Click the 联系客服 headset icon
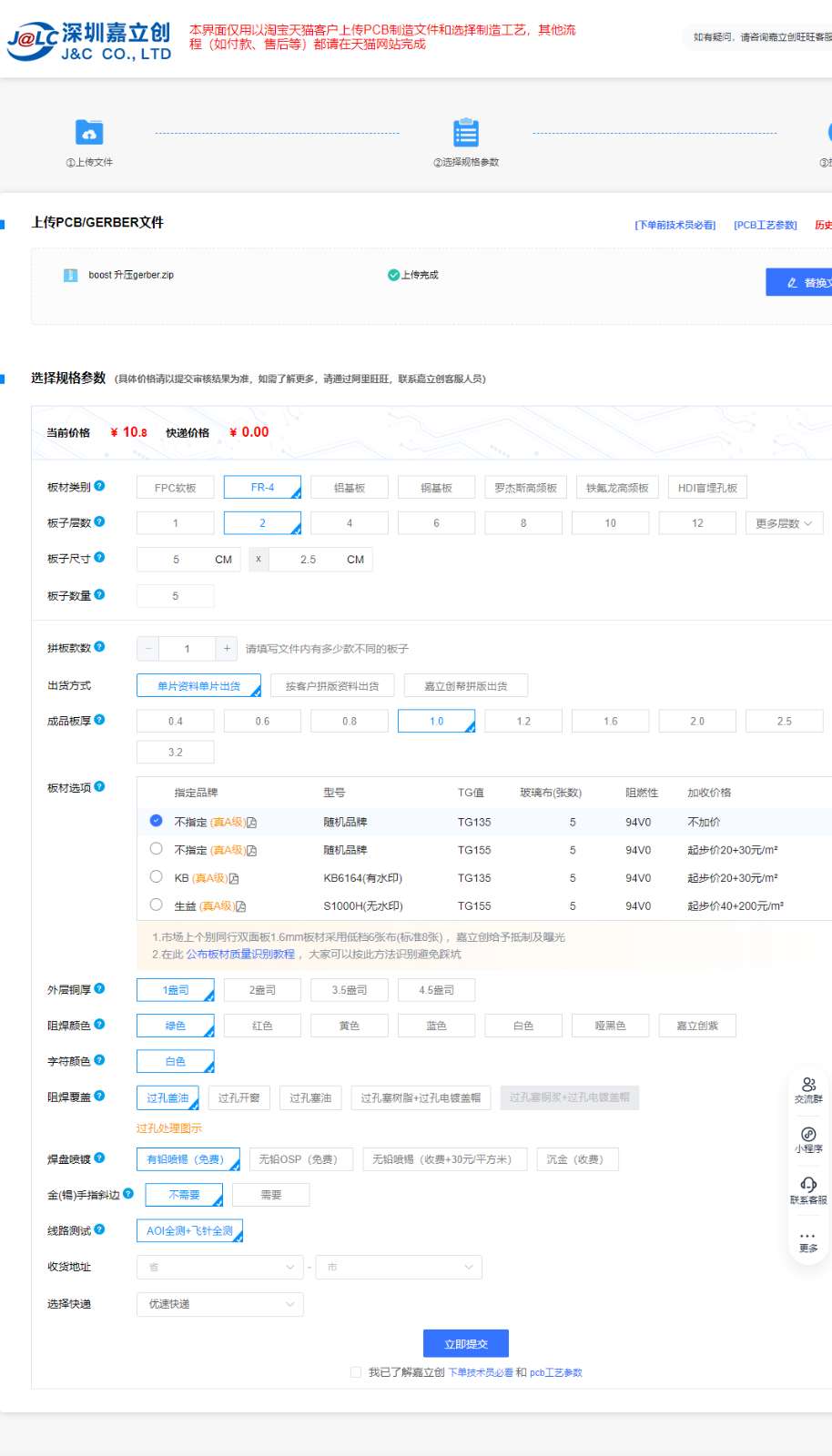This screenshot has width=832, height=1456. coord(808,1184)
